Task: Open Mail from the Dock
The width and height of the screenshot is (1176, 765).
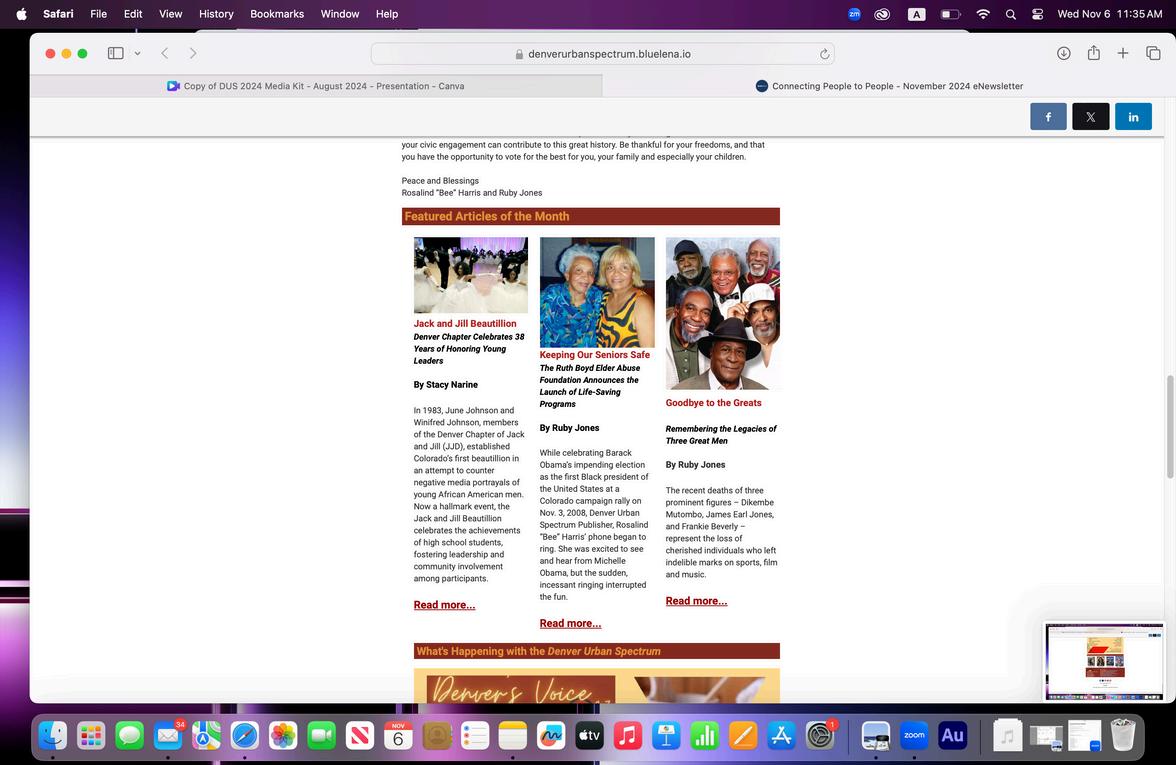Action: tap(168, 736)
